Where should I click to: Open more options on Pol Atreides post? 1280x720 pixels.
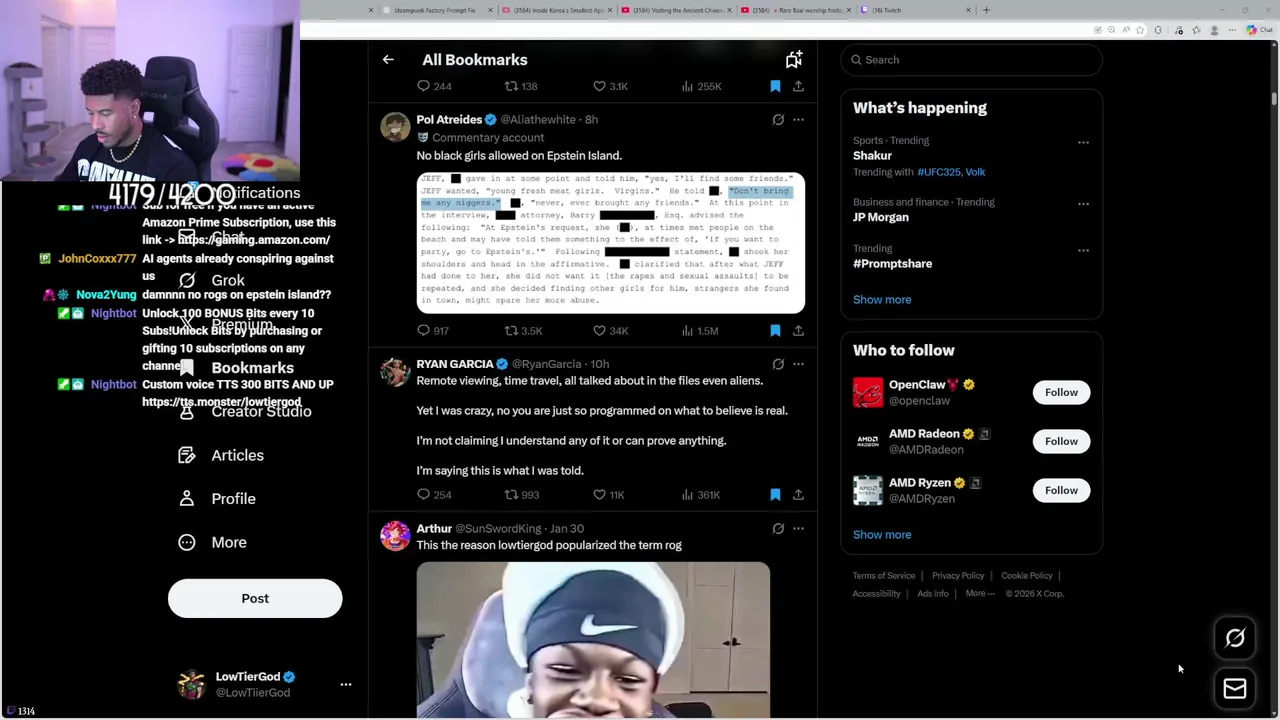[798, 120]
